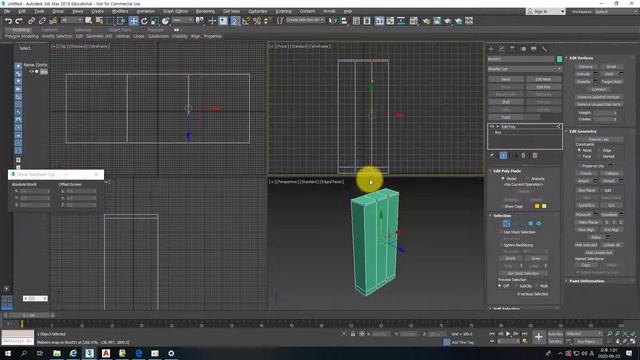640x360 pixels.
Task: Click Show End Result toggle under stack
Action: click(x=504, y=156)
